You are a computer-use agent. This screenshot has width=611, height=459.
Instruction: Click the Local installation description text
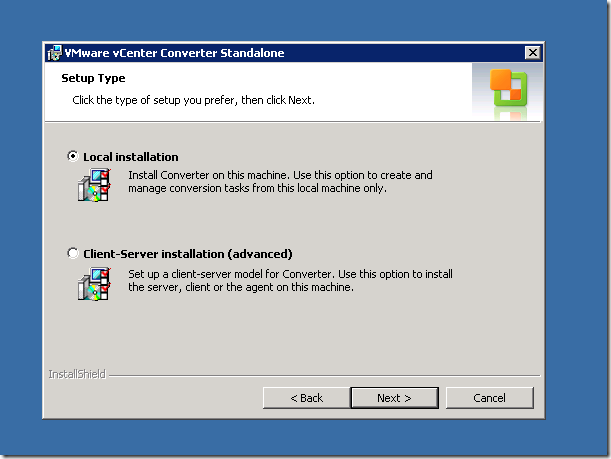[x=280, y=181]
